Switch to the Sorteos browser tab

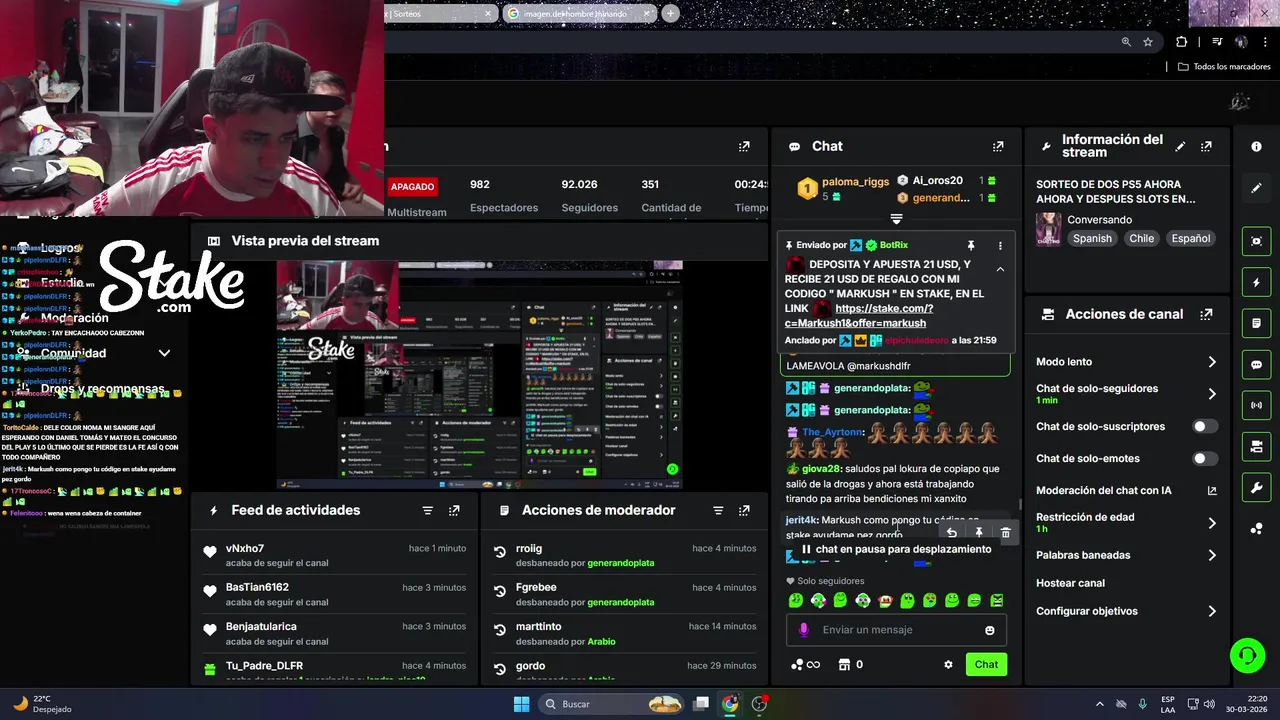tap(441, 14)
